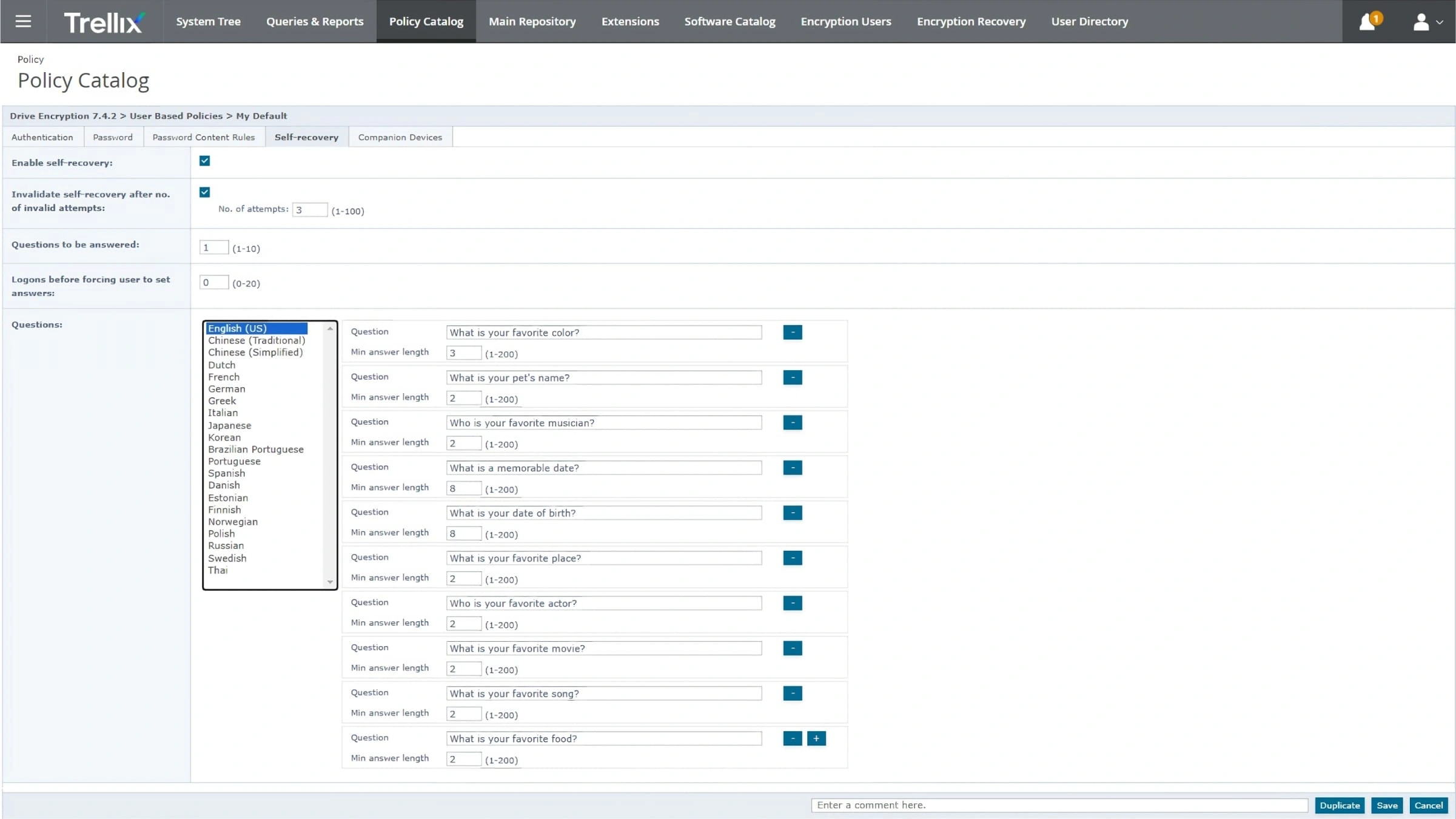The image size is (1456, 819).
Task: Open the hamburger navigation menu
Action: coord(23,21)
